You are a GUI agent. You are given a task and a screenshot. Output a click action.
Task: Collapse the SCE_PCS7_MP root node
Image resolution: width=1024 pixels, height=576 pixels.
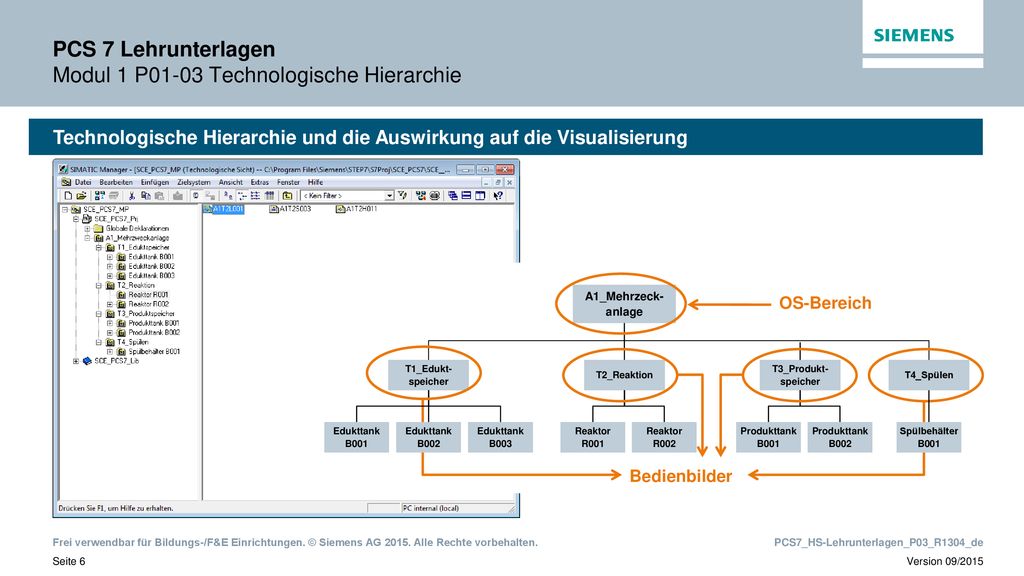[65, 210]
